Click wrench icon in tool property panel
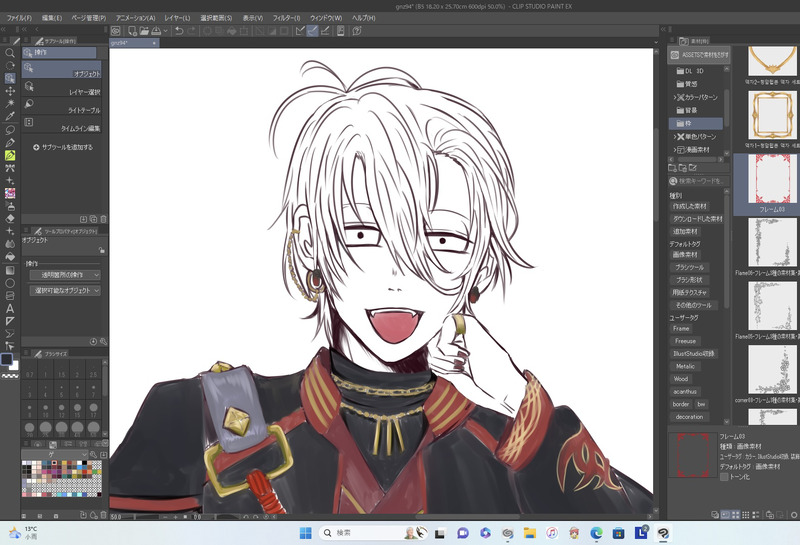Viewport: 800px width, 545px height. point(104,341)
